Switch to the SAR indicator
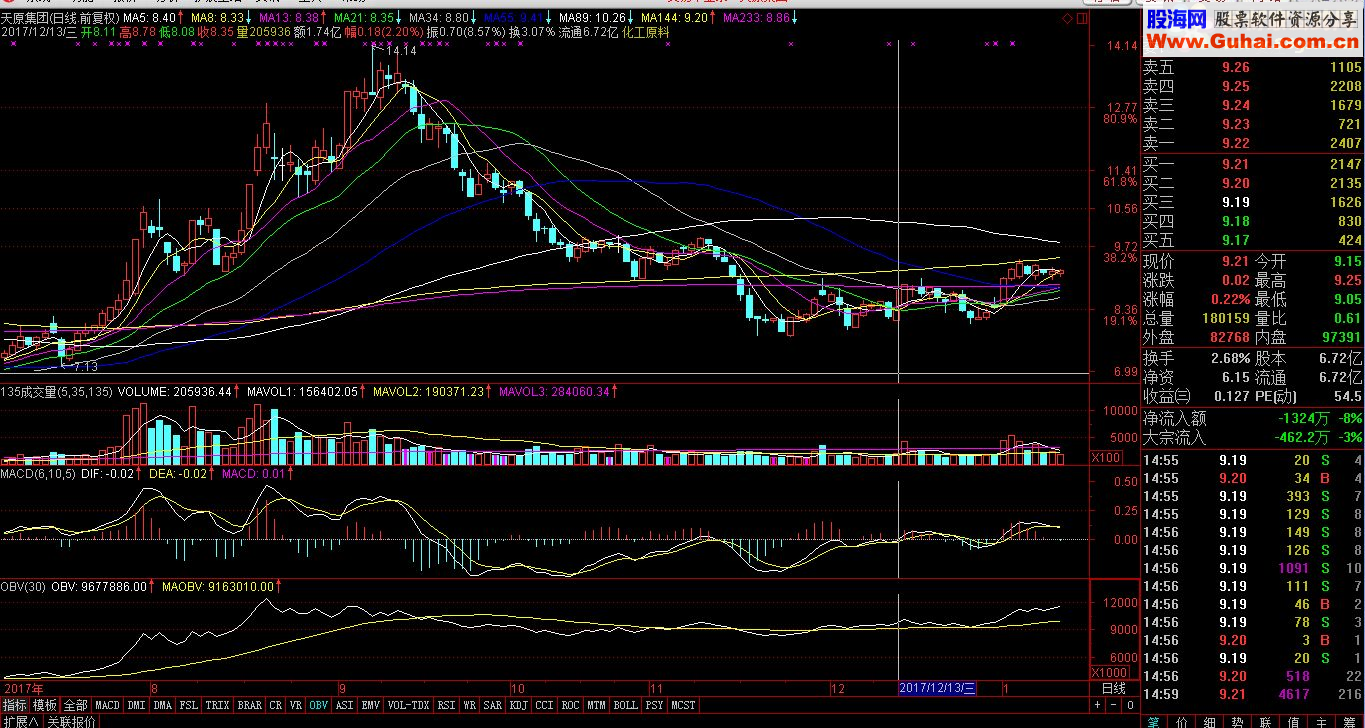Image resolution: width=1365 pixels, height=728 pixels. [493, 705]
